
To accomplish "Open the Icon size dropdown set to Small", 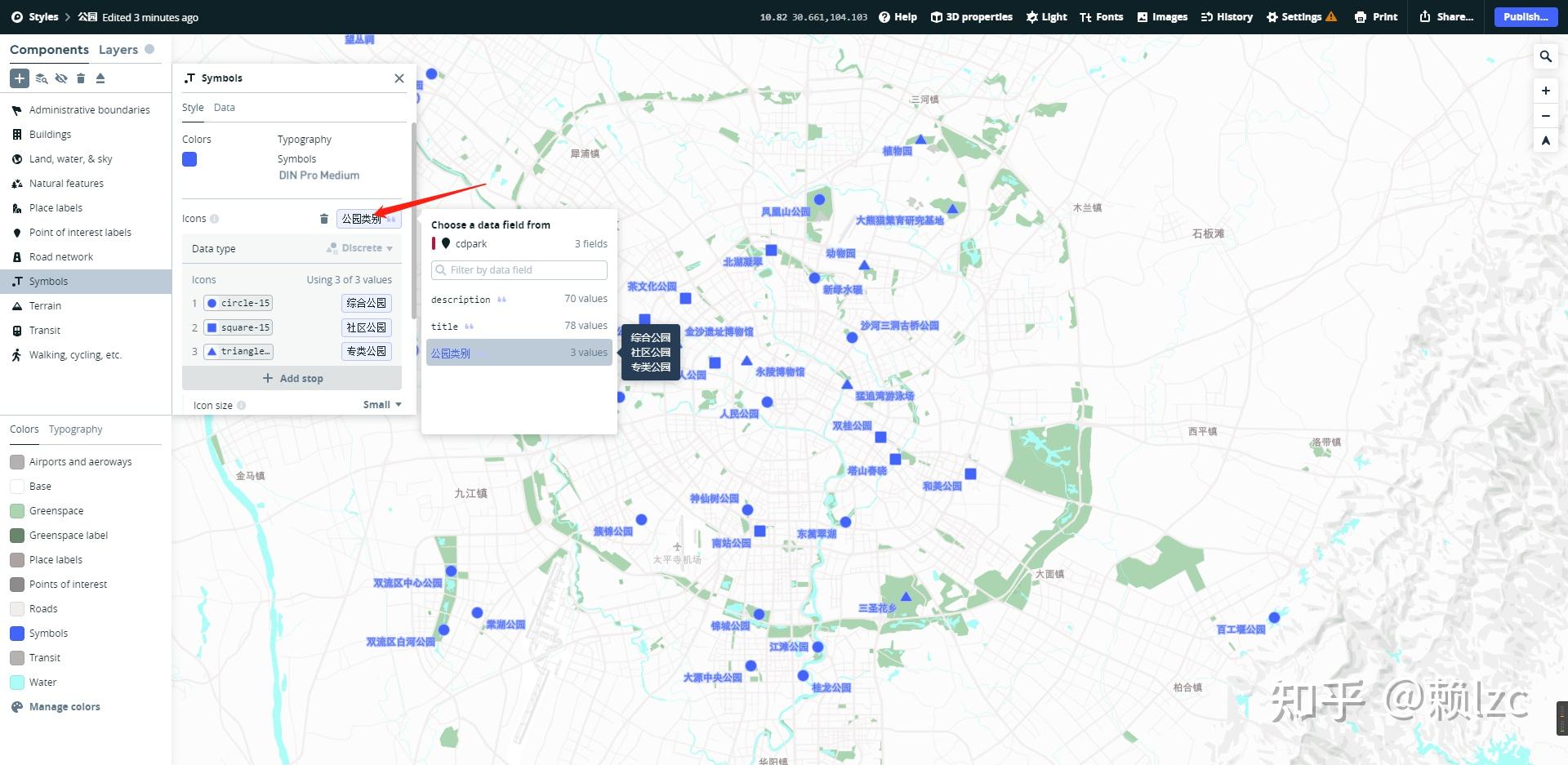I will tap(382, 403).
